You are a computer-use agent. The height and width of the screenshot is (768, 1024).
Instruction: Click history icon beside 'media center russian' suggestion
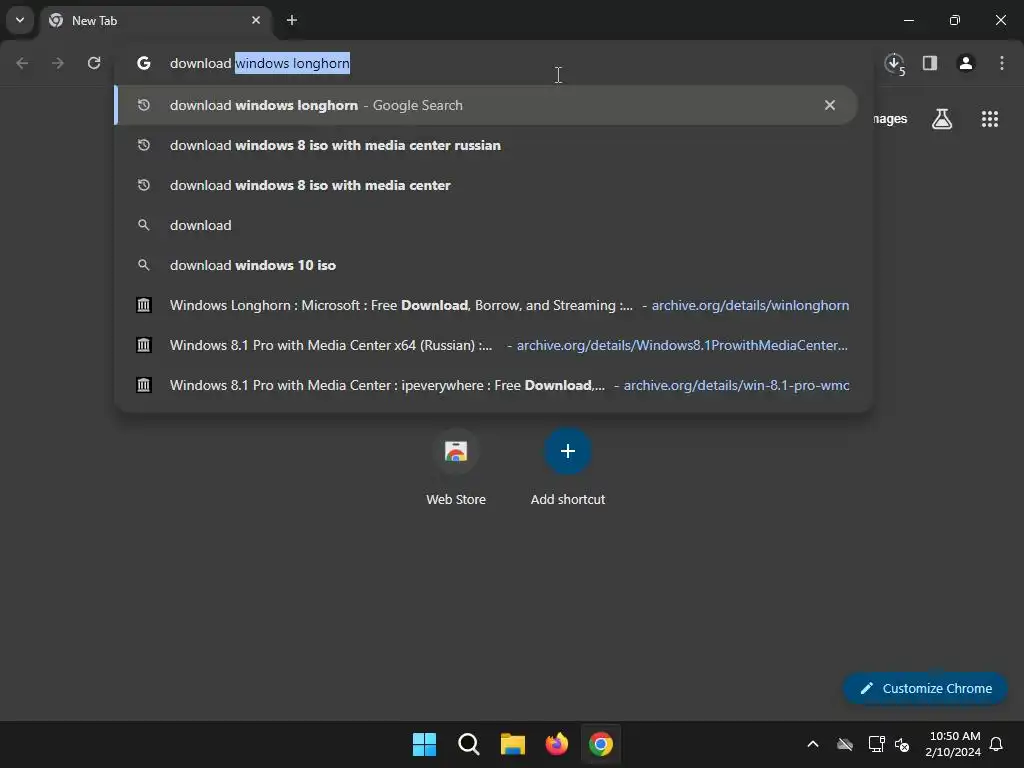point(144,145)
